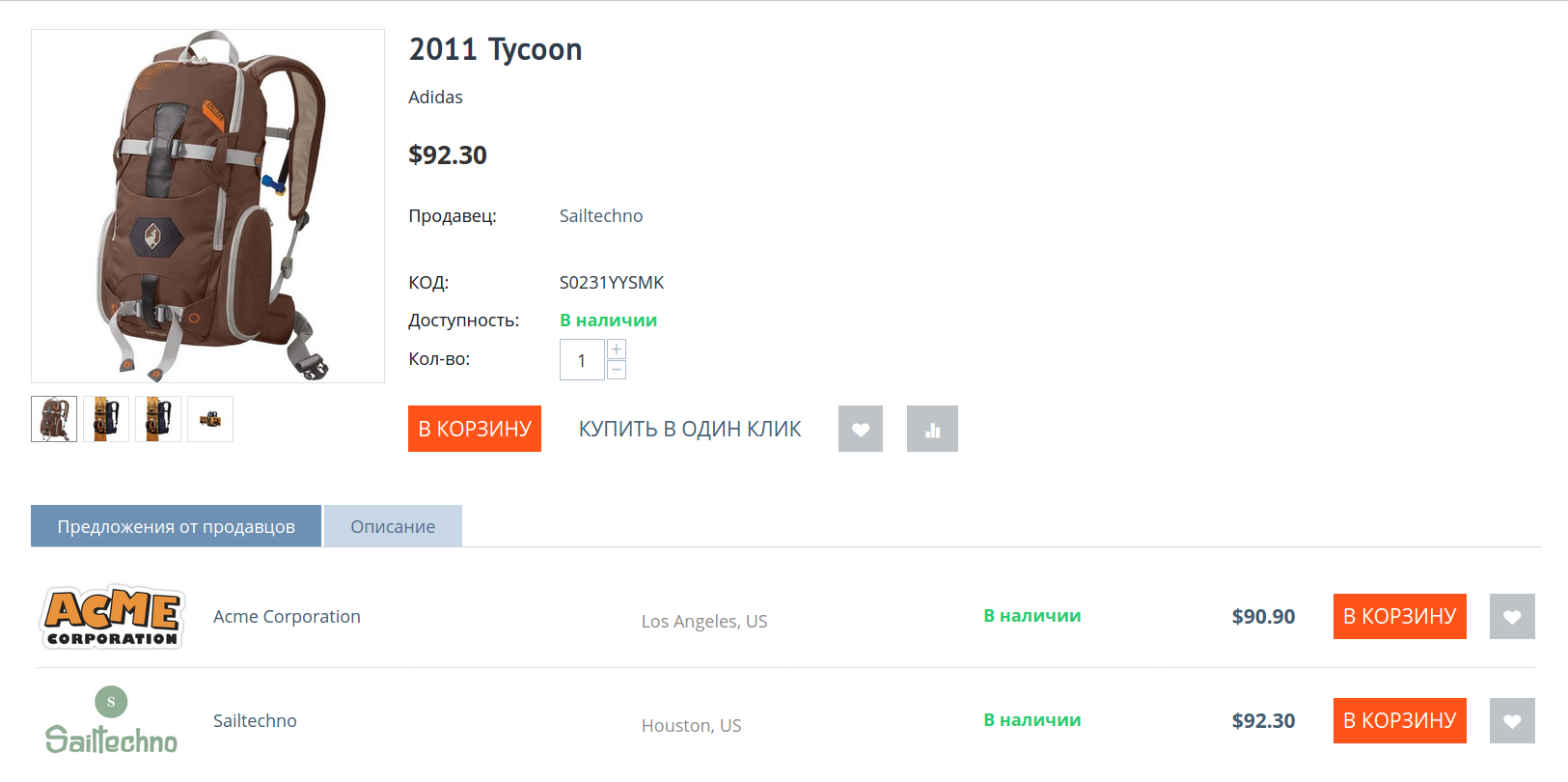The height and width of the screenshot is (782, 1568).
Task: Click the Sailtechno vendor logo
Action: pyautogui.click(x=112, y=721)
